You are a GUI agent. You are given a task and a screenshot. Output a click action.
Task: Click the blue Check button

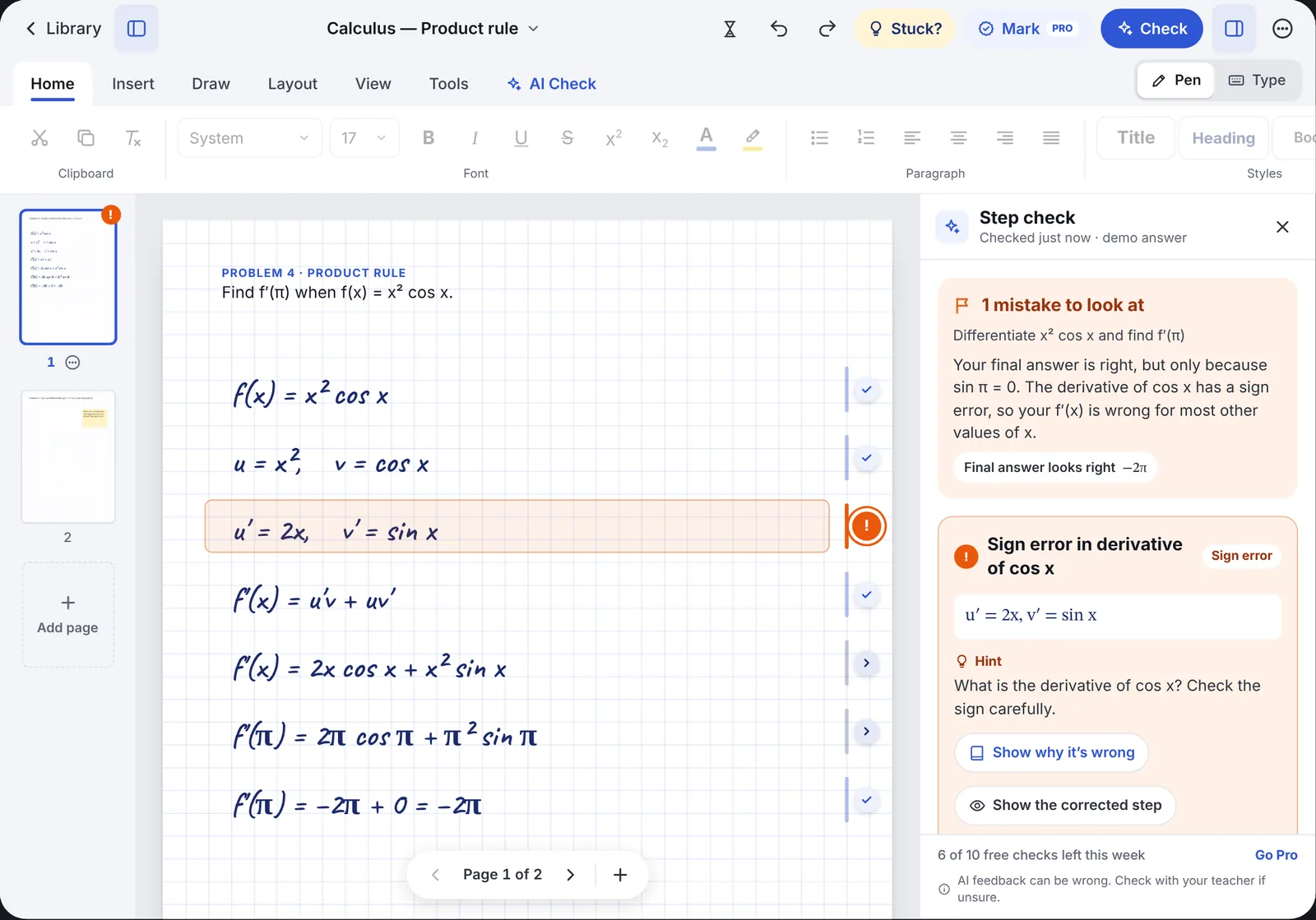pyautogui.click(x=1151, y=29)
